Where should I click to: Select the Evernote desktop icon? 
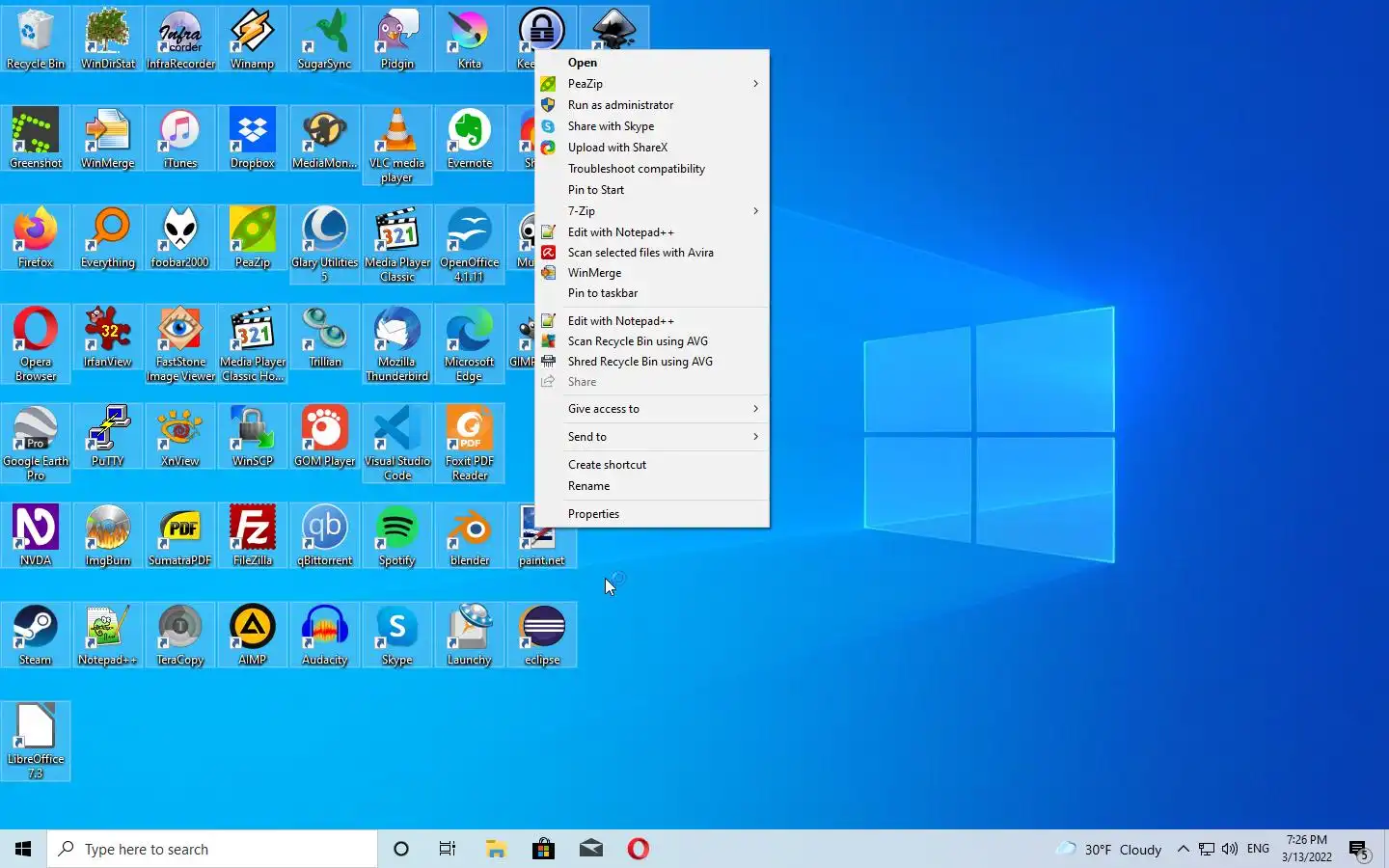point(470,139)
